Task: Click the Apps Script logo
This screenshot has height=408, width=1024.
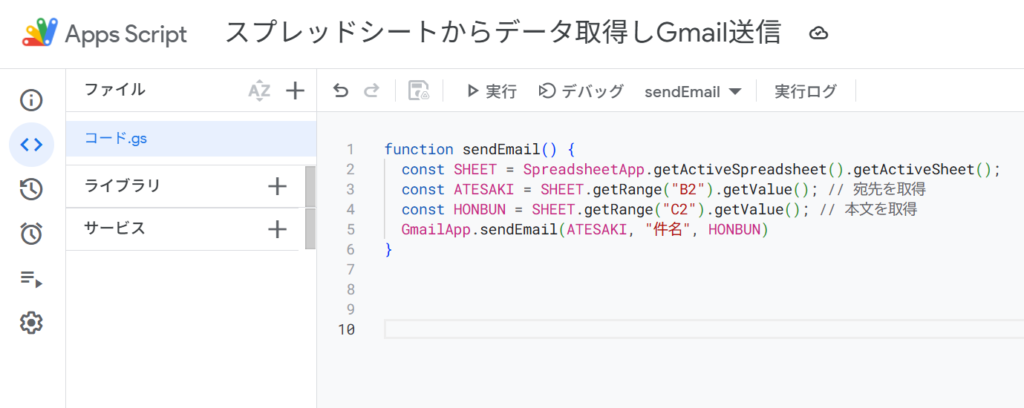Action: (x=40, y=33)
